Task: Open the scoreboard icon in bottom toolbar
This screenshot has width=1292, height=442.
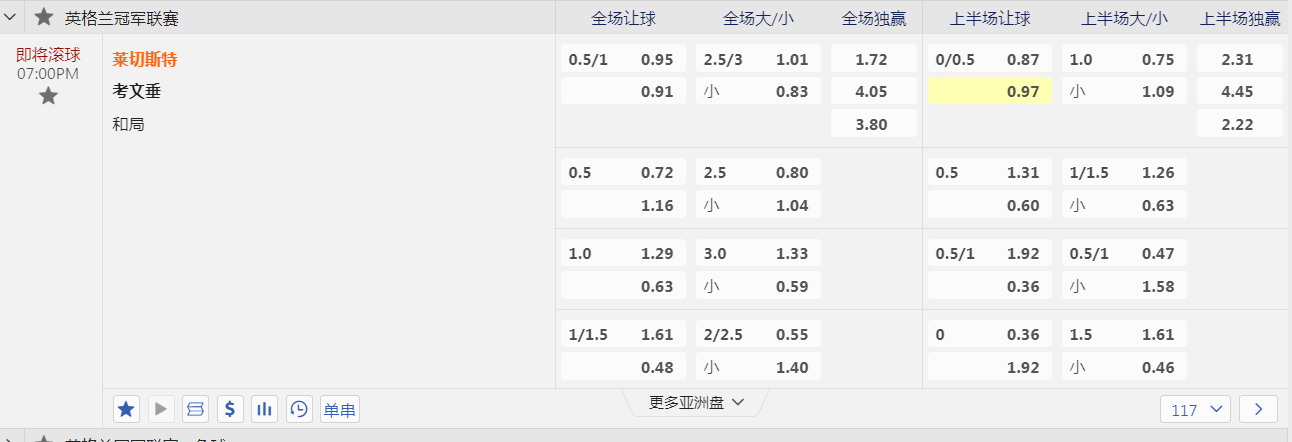Action: (196, 408)
